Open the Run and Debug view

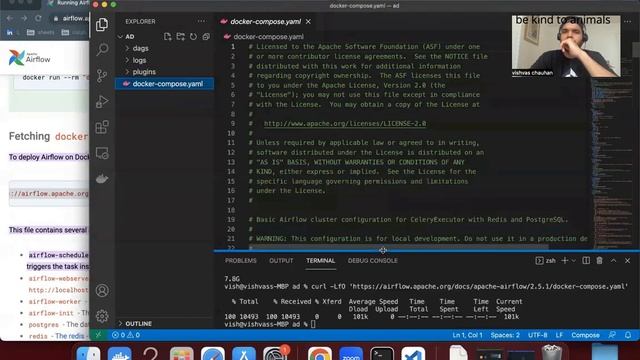(x=102, y=101)
